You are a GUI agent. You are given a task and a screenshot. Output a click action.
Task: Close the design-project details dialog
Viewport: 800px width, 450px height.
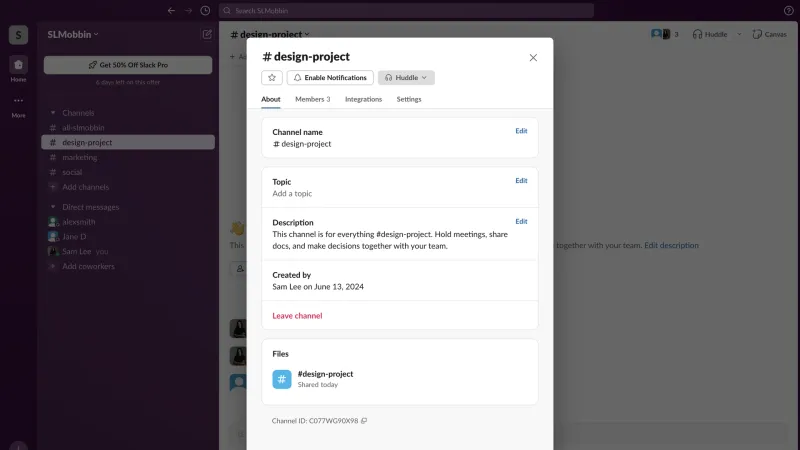[533, 58]
